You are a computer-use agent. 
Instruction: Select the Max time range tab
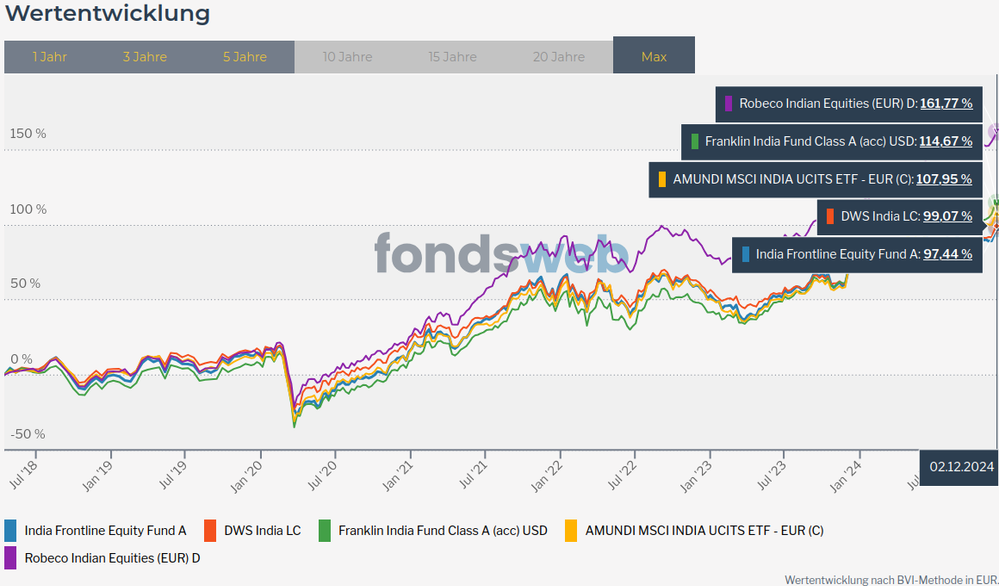[x=654, y=57]
